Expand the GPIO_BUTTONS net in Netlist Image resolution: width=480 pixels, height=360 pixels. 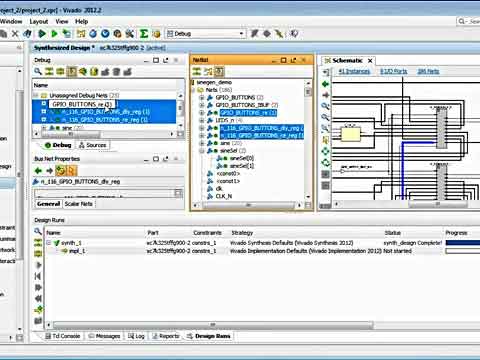click(202, 97)
